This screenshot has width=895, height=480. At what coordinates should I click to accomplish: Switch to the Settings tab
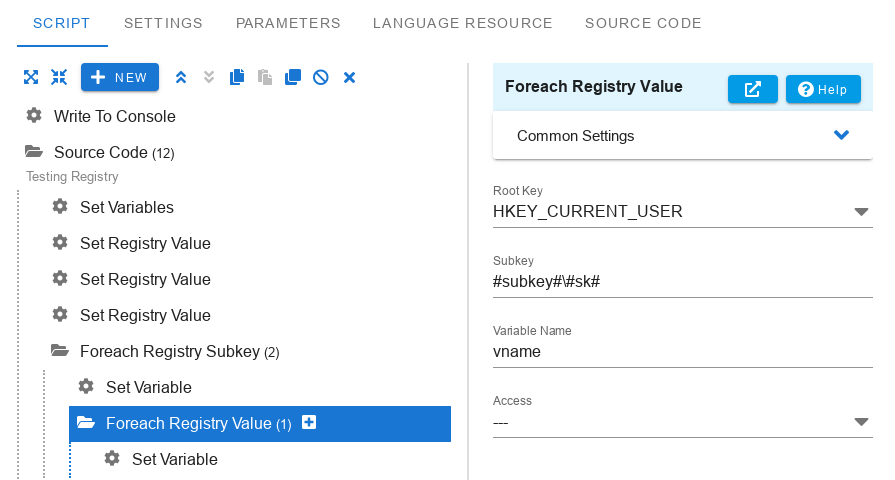coord(163,23)
